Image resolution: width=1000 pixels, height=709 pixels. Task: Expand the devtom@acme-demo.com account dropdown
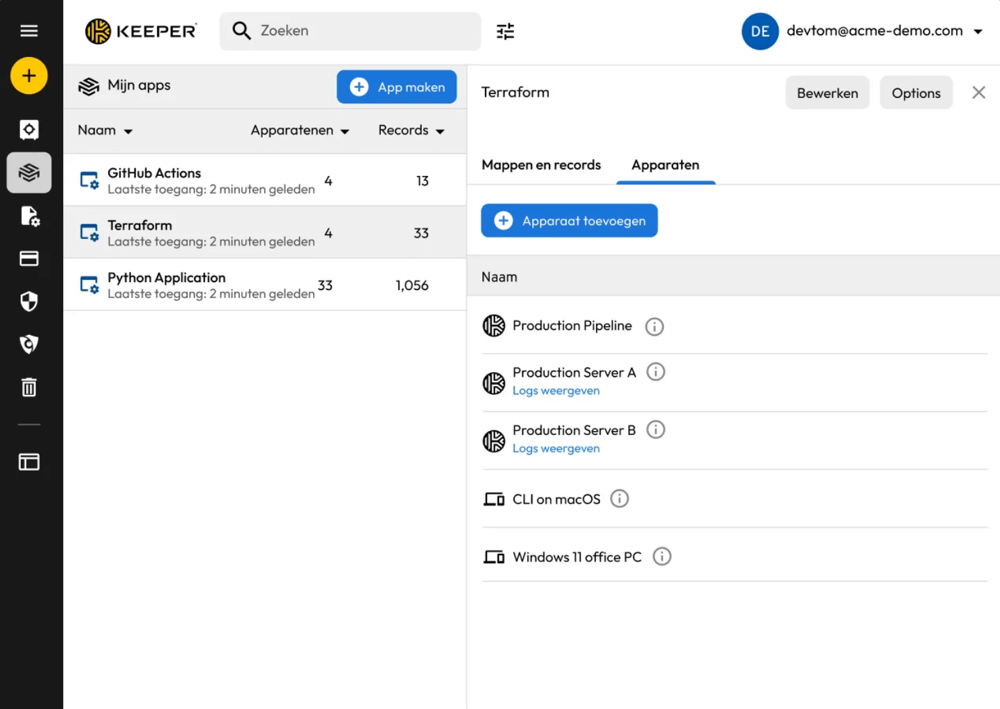977,32
